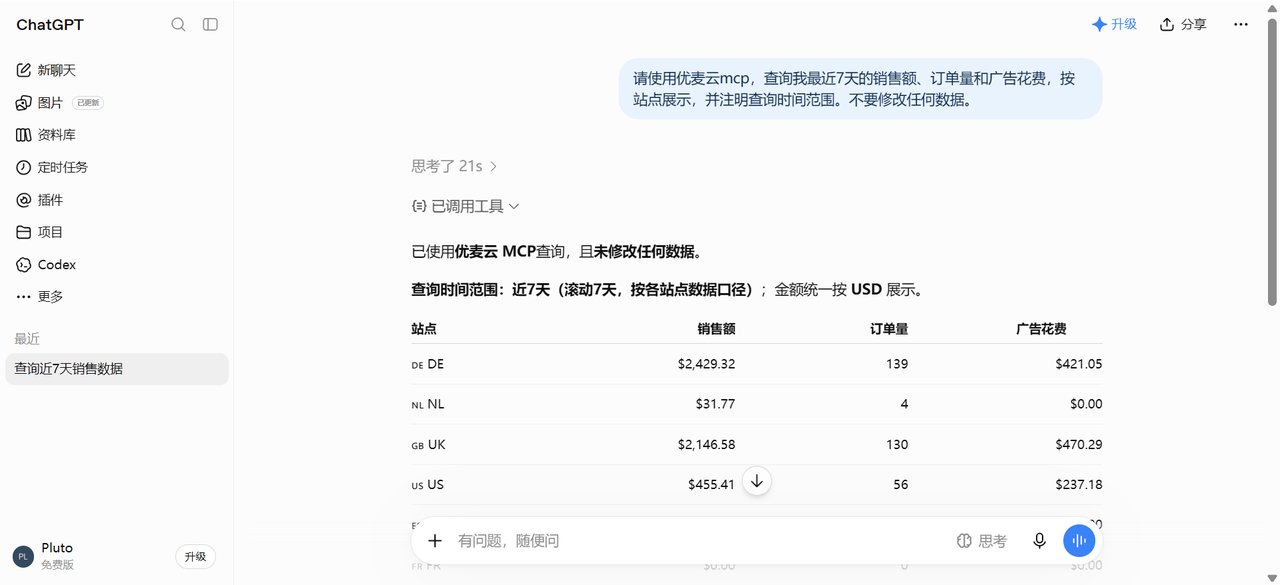Click the vertical page scrollbar thumb

pyautogui.click(x=1272, y=160)
